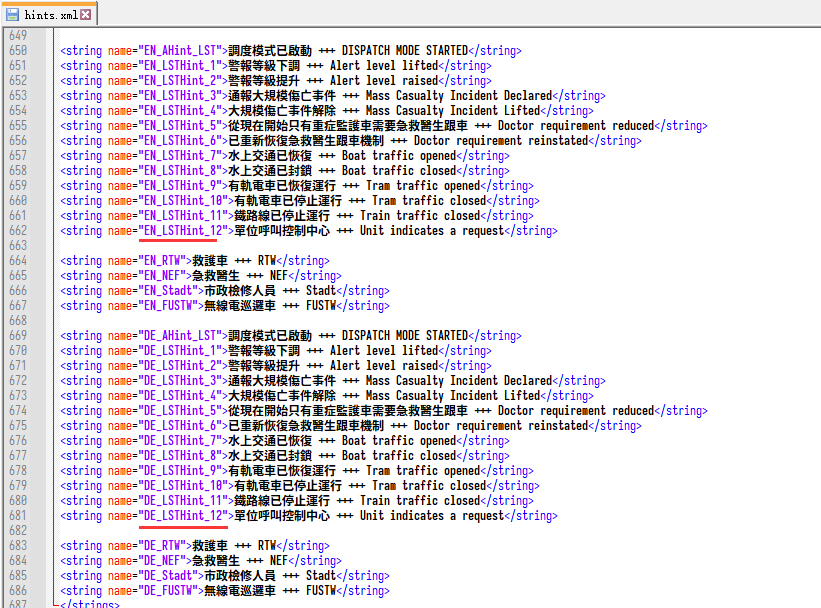Click the "DE_FUSTW" attribute value
Screen dimensions: 821x608
[x=168, y=591]
